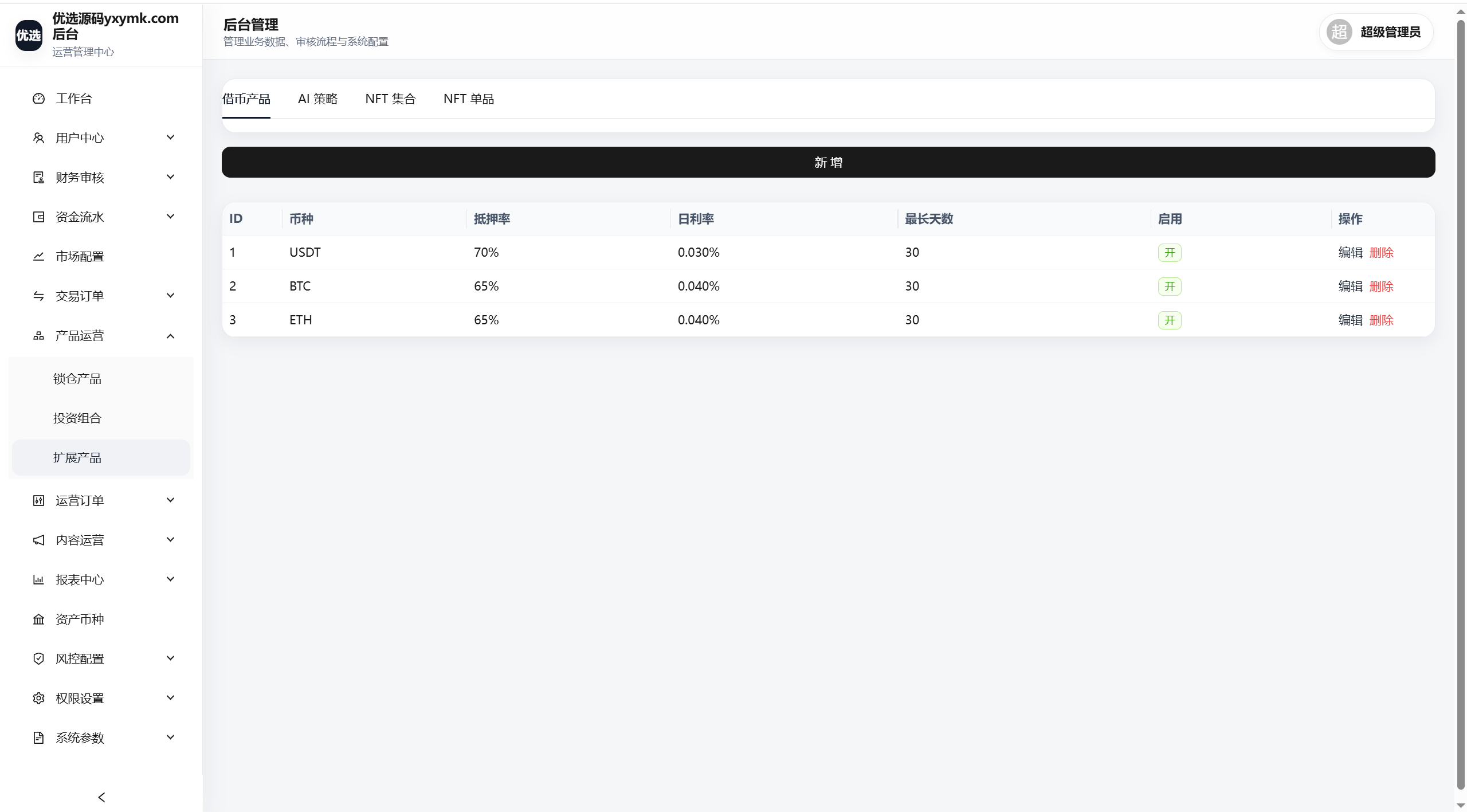Open the 锁仓产品 submenu item
Image resolution: width=1467 pixels, height=812 pixels.
point(101,379)
